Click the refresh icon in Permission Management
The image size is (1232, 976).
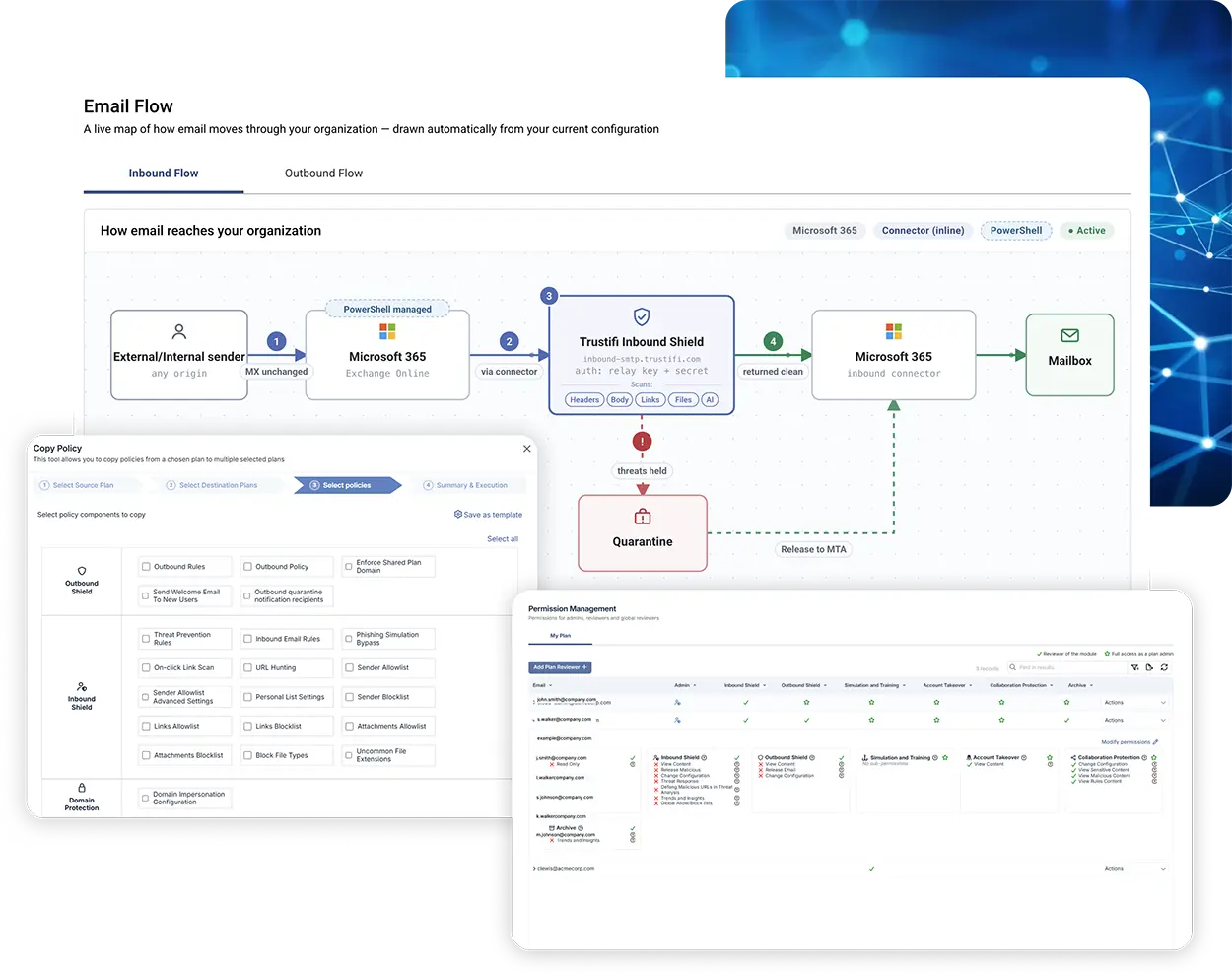[1164, 667]
